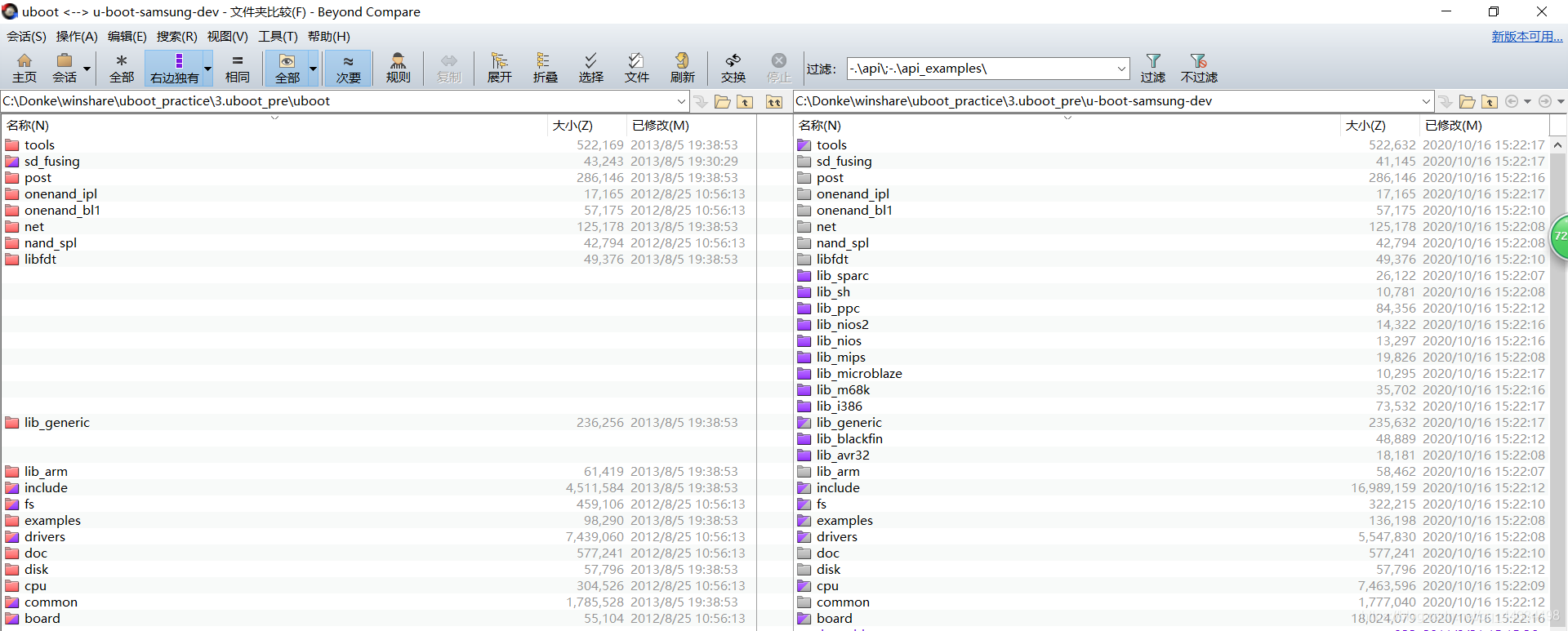The height and width of the screenshot is (631, 1568).
Task: Click the 新版本可用 link
Action: [x=1526, y=36]
